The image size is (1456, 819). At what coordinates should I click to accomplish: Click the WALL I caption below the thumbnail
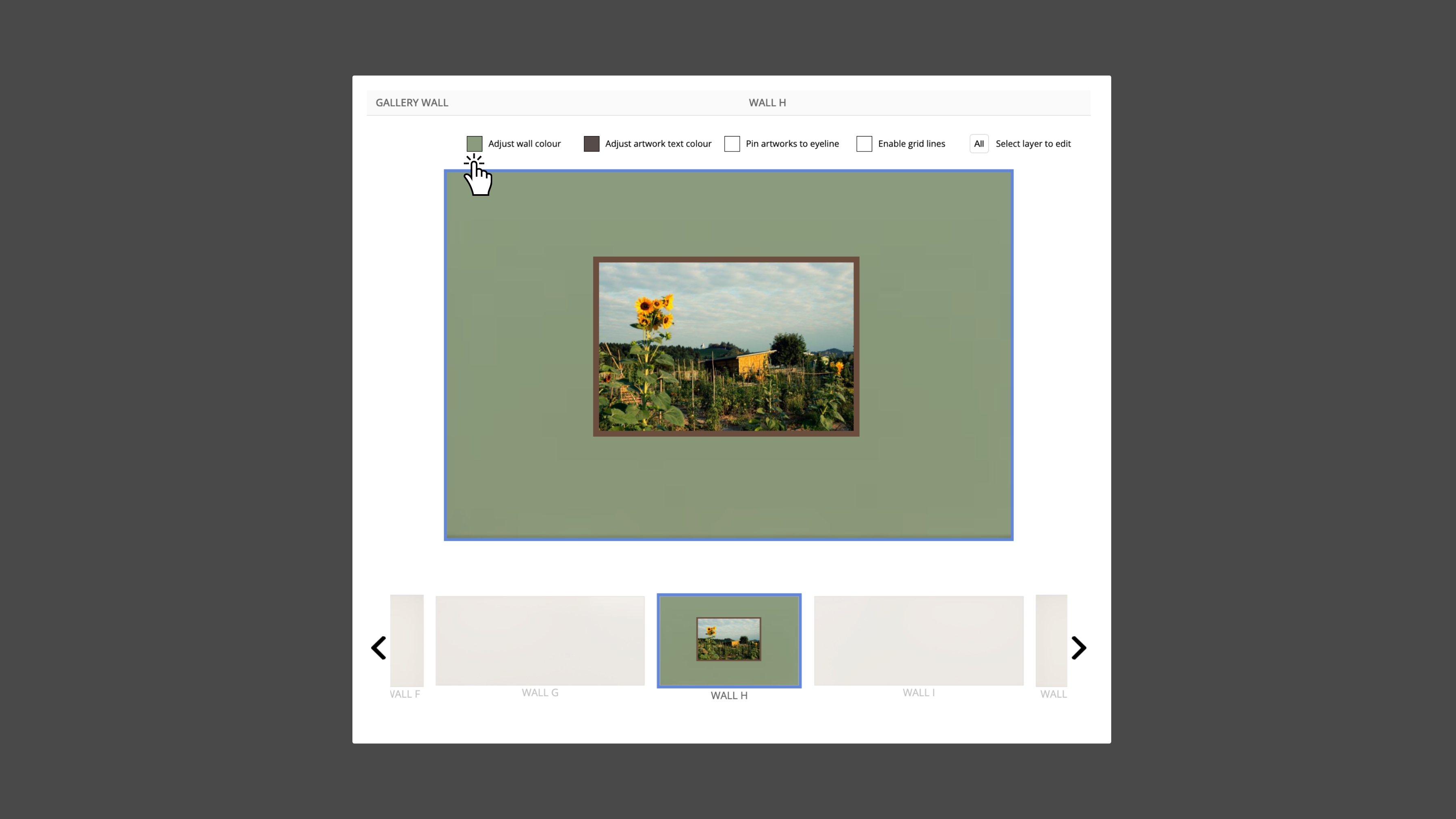click(x=918, y=692)
